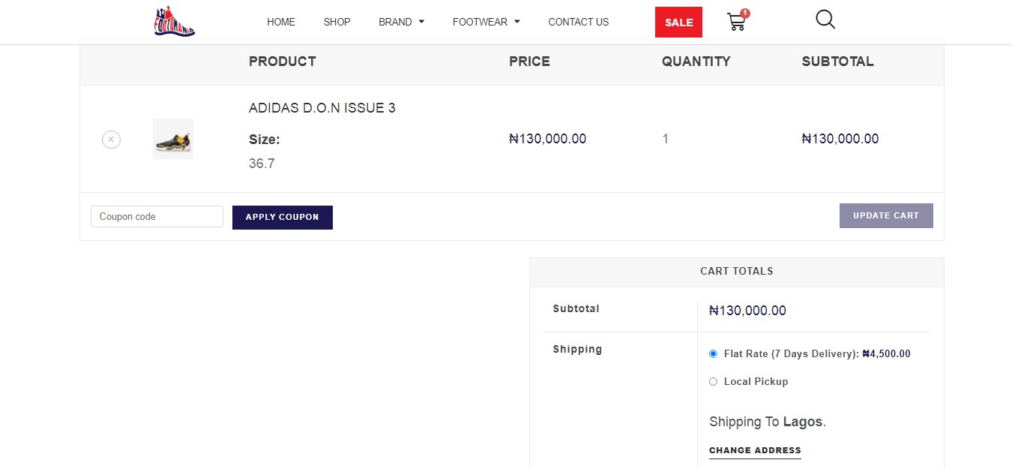Focus the Coupon code input field
The width and height of the screenshot is (1024, 469).
pos(157,217)
